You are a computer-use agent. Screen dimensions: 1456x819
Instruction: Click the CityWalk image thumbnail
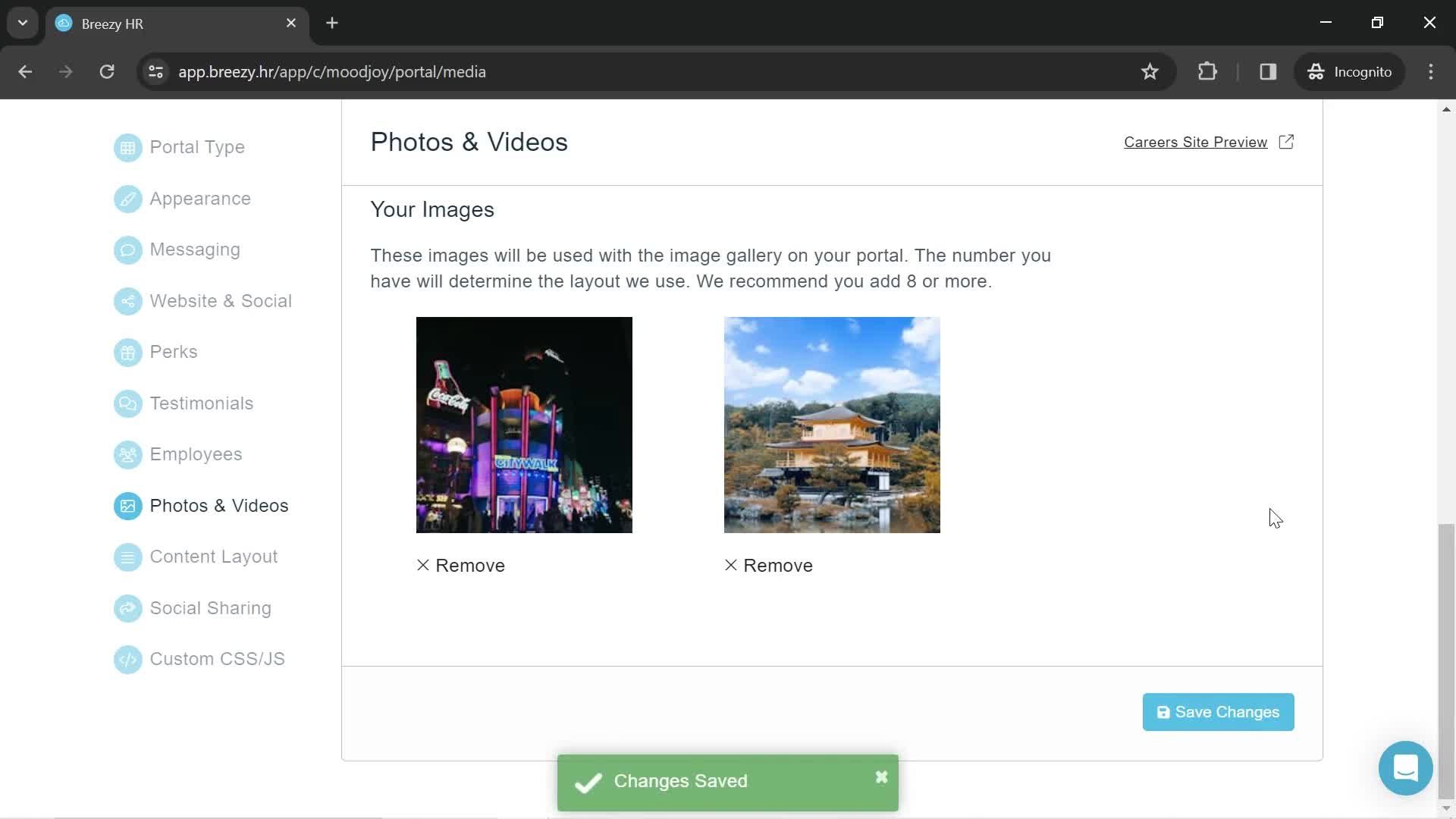click(523, 425)
